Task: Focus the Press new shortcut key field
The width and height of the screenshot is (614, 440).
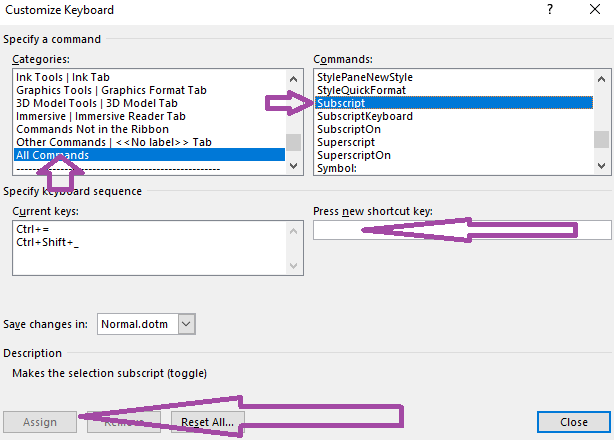Action: tap(462, 230)
